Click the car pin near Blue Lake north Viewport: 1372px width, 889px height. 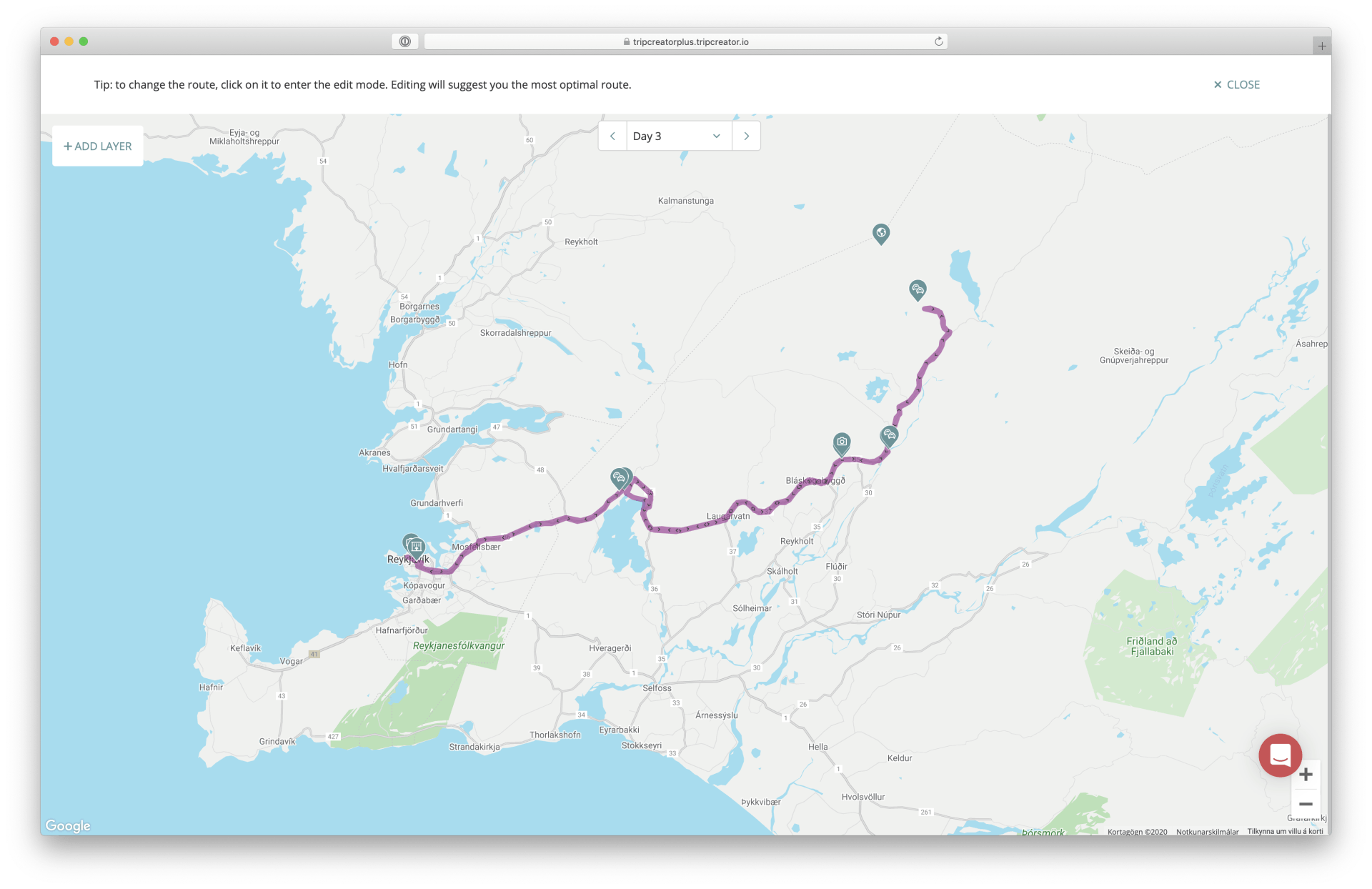(918, 289)
